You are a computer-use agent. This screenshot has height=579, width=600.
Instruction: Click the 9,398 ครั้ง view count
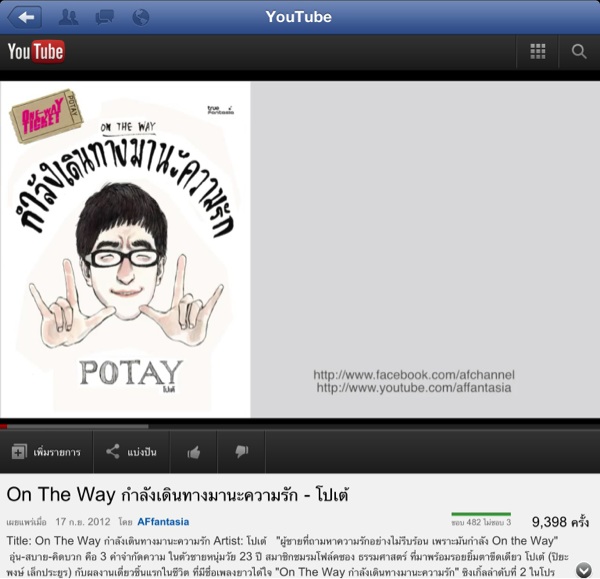(x=560, y=522)
